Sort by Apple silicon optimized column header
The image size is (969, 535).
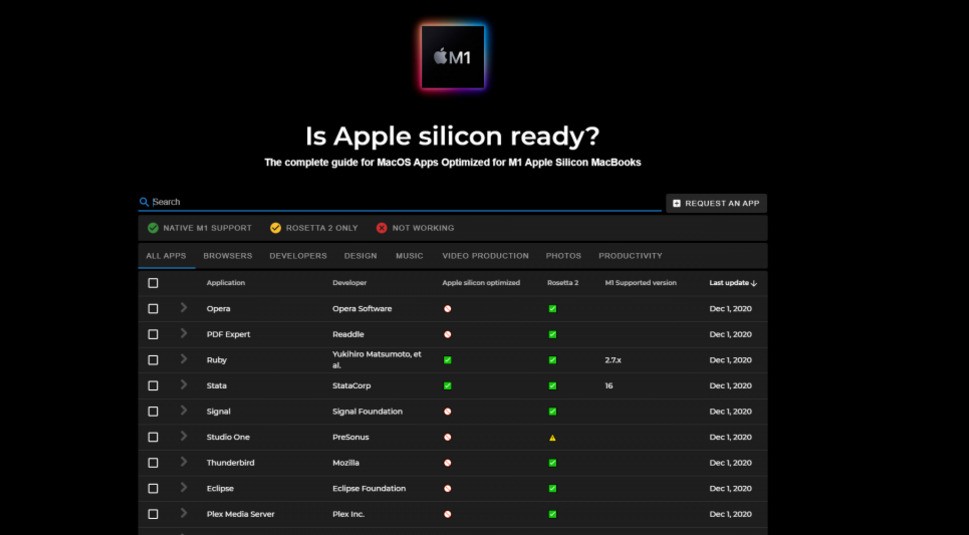coord(481,283)
